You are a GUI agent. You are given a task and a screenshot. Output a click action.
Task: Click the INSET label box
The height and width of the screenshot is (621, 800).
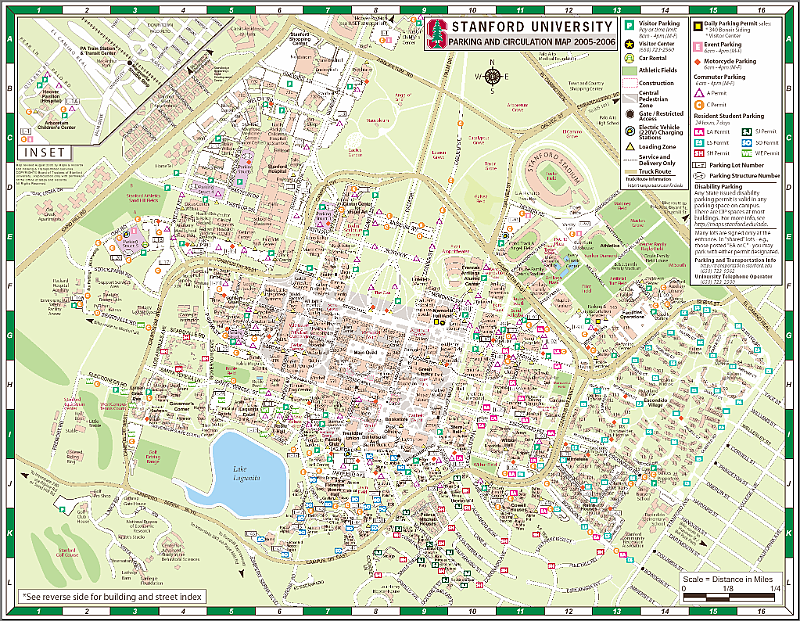point(45,152)
